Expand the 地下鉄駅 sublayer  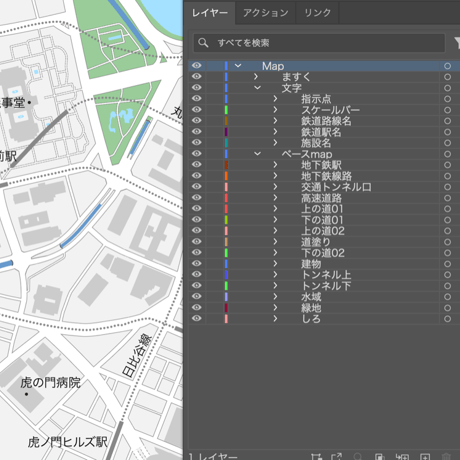click(275, 165)
